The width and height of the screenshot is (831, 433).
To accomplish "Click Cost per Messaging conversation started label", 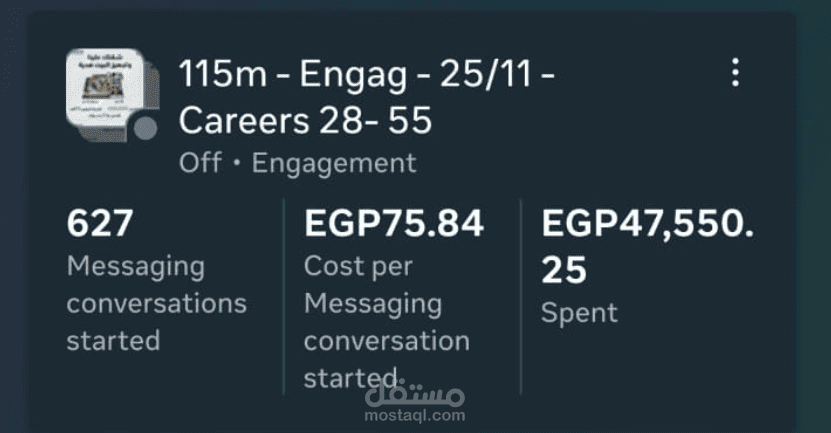I will (x=387, y=322).
